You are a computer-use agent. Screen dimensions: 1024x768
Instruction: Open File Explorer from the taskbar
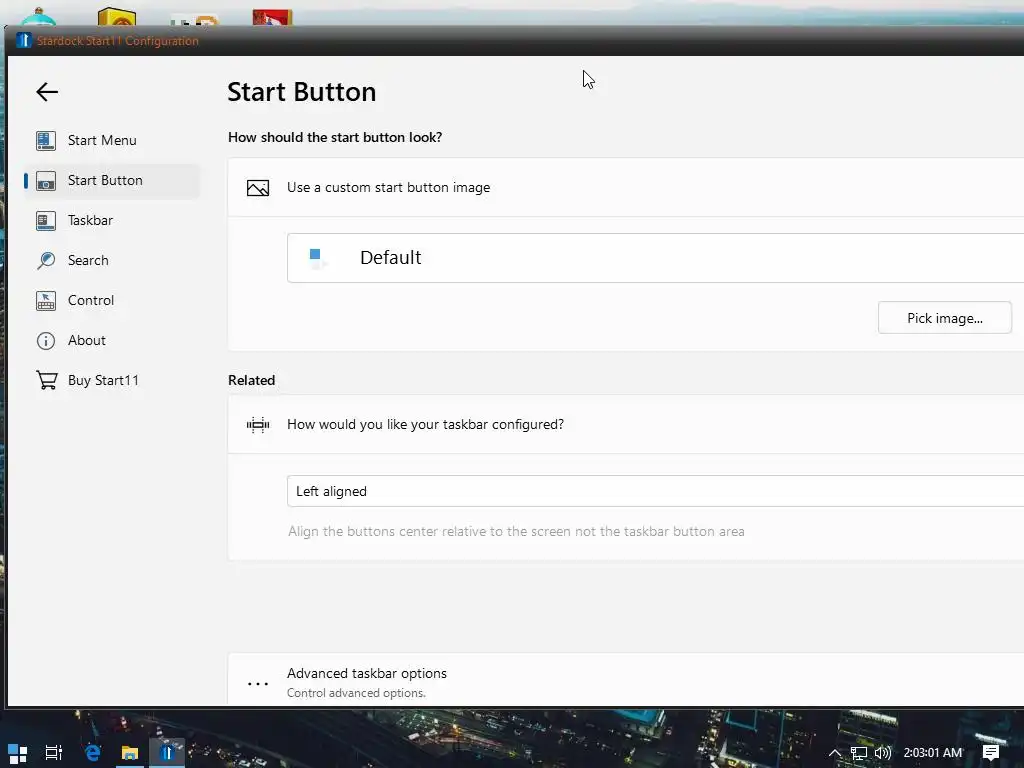click(x=130, y=753)
